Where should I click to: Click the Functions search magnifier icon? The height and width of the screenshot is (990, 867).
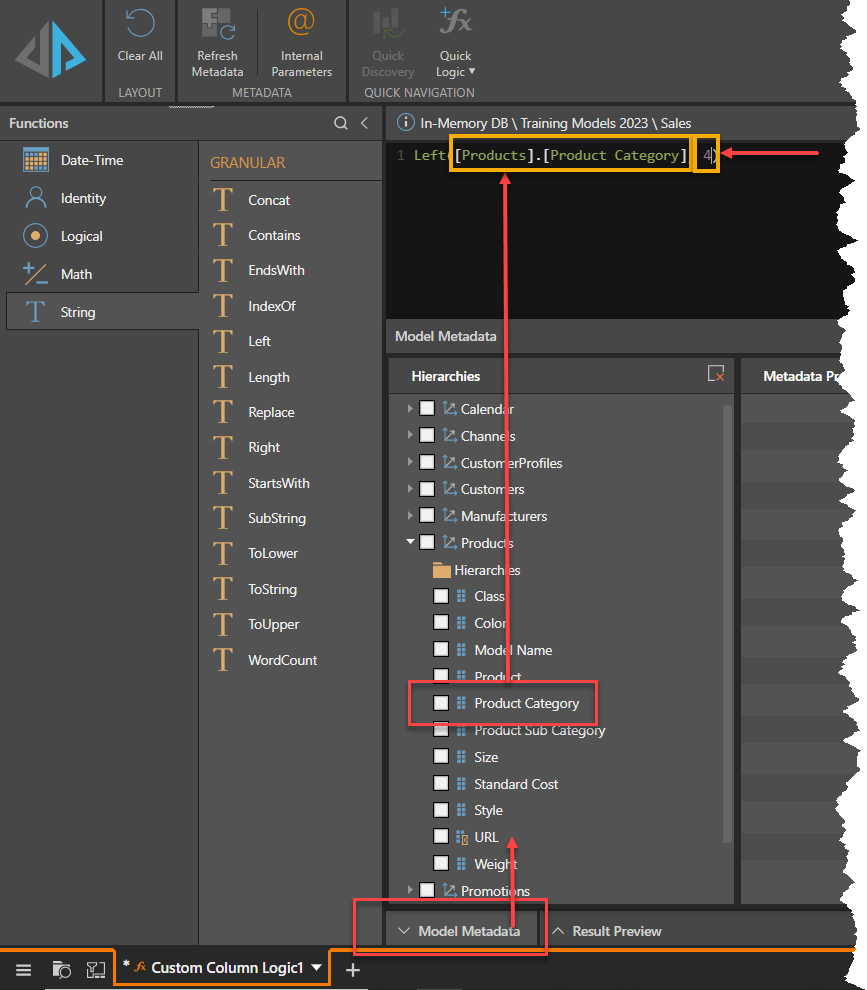341,123
